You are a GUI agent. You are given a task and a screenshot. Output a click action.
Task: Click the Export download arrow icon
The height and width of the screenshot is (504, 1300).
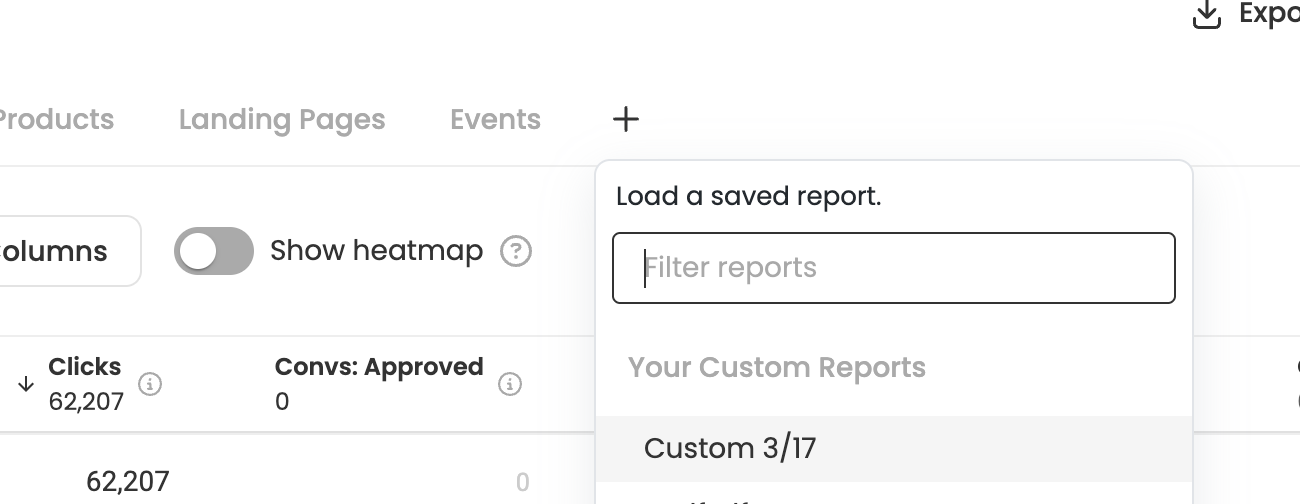click(1207, 15)
